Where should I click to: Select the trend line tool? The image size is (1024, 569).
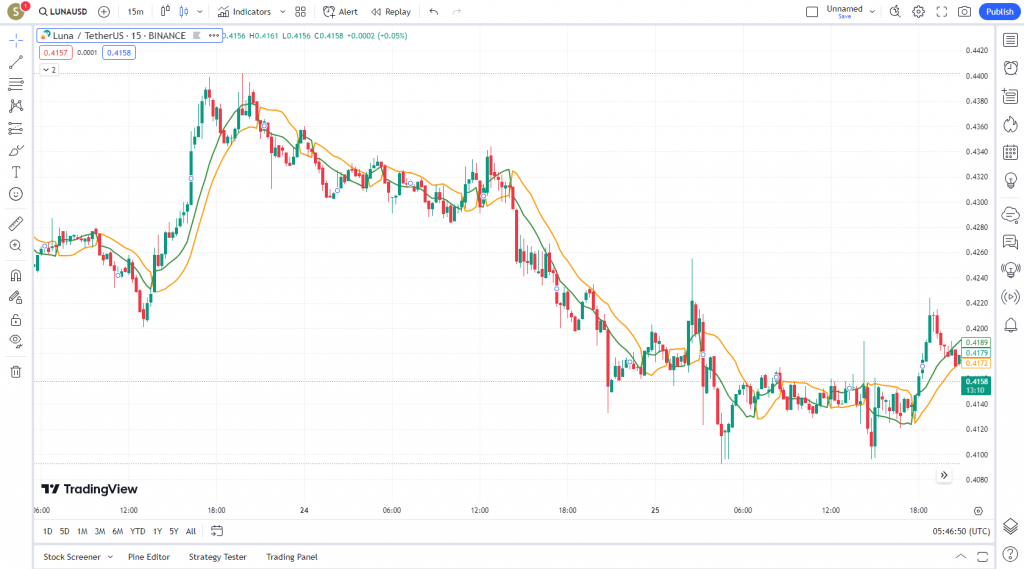pos(16,63)
